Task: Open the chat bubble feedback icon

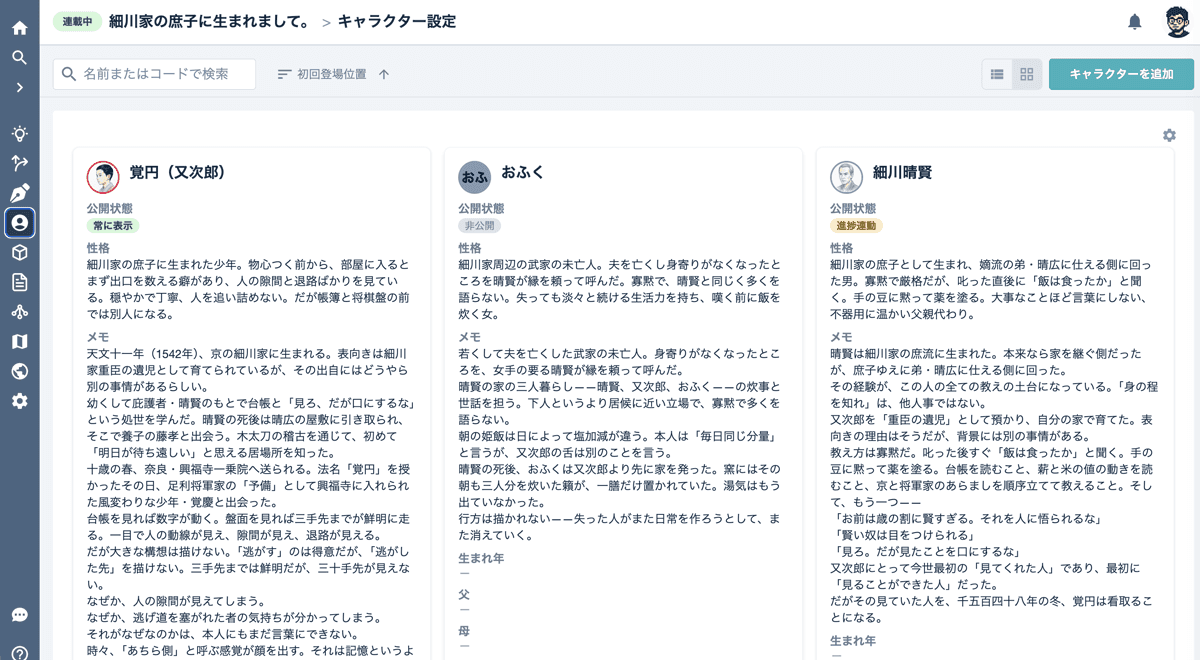Action: click(x=19, y=615)
